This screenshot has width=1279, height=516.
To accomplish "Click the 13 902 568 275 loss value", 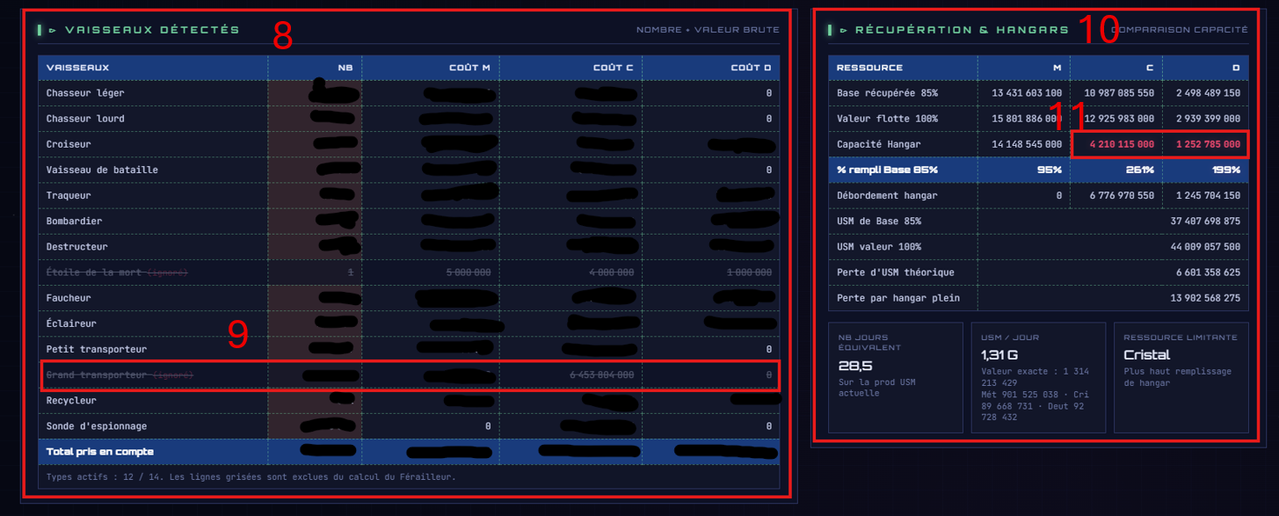I will click(1205, 298).
